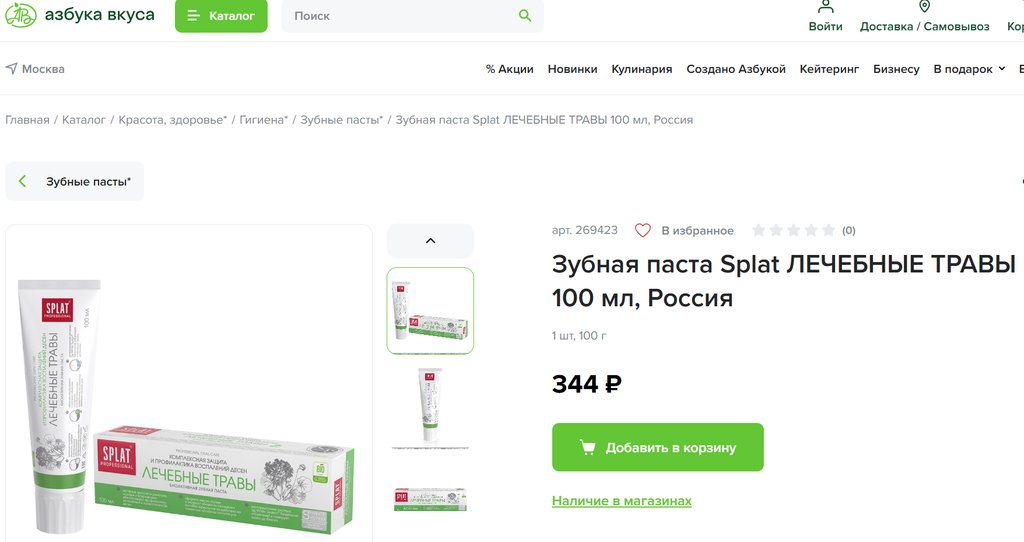Click in the Поиск search field
Viewport: 1024px width, 542px height.
(x=398, y=16)
